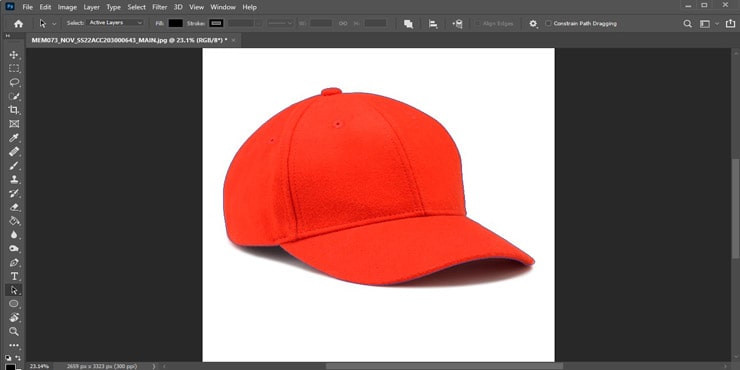Select the Zoom tool
This screenshot has height=370, width=740.
click(14, 331)
